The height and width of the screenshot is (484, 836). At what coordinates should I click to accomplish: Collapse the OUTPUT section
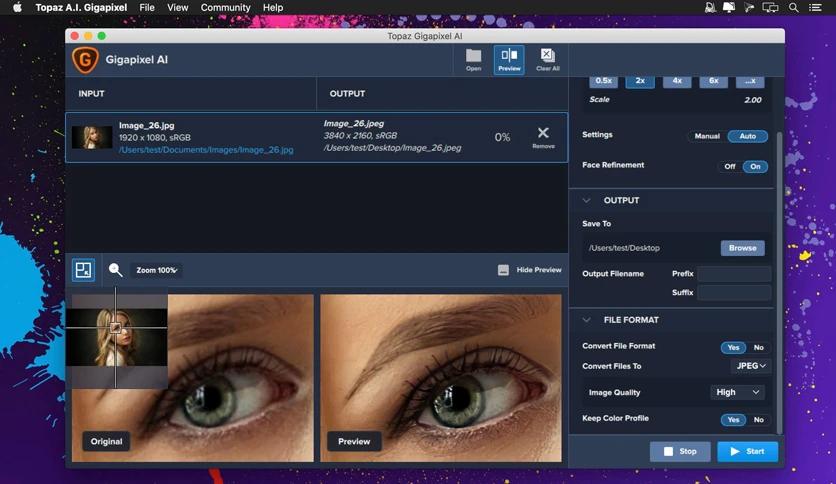[x=586, y=200]
